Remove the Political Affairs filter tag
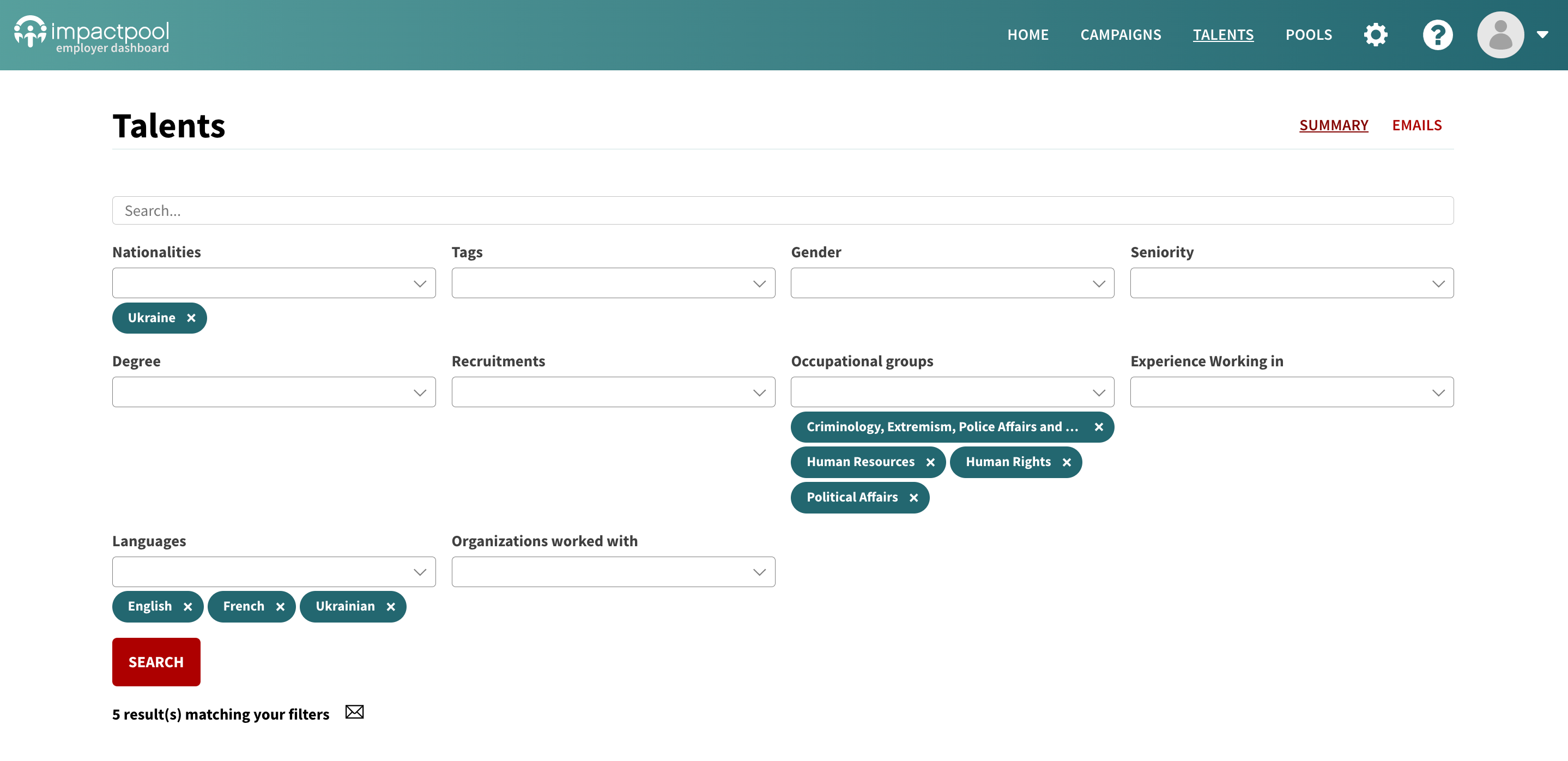Screen dimensions: 1568x761 pyautogui.click(x=913, y=497)
